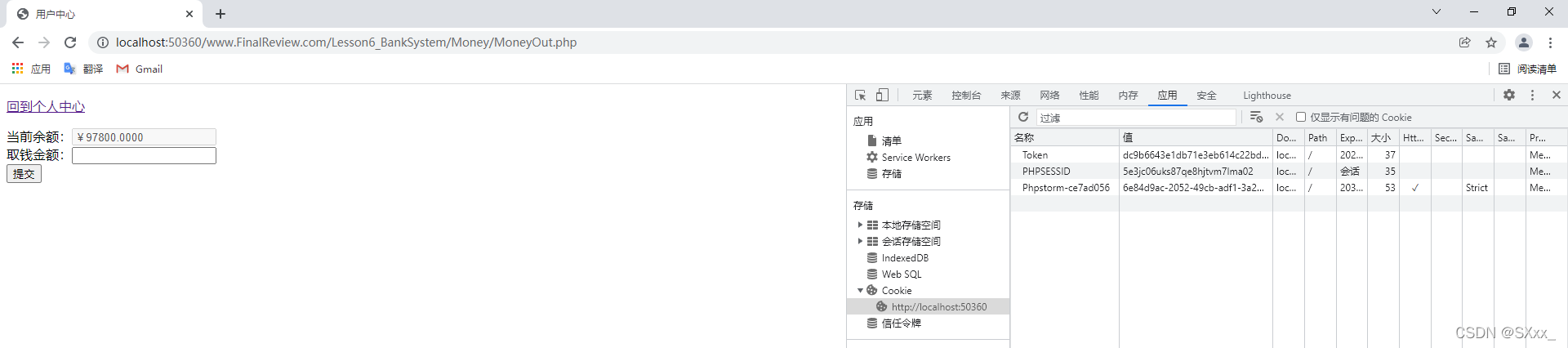This screenshot has height=348, width=1568.
Task: Open 存储 under 应用 section
Action: [x=892, y=173]
